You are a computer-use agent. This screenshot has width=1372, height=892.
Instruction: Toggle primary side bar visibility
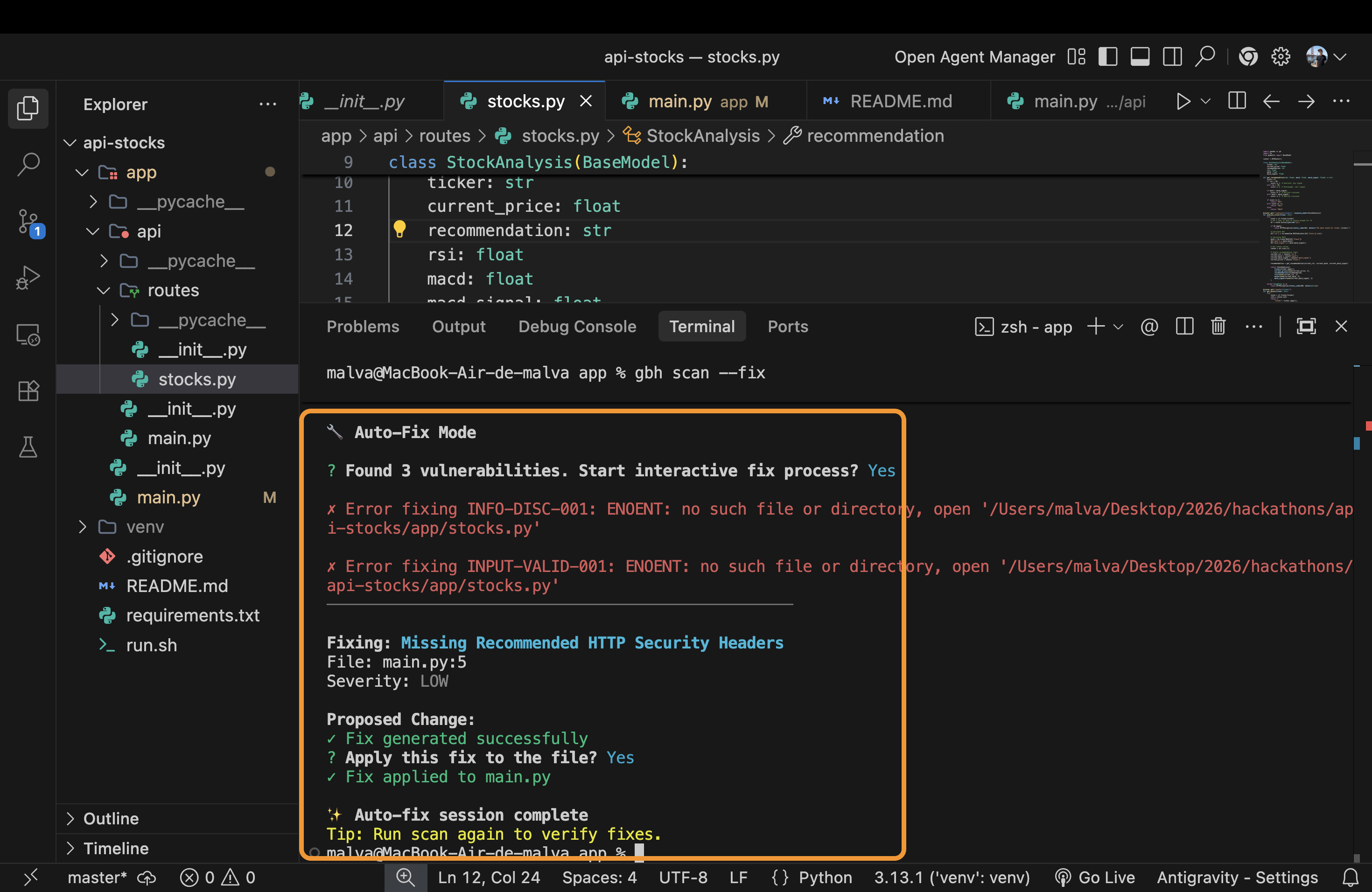tap(1107, 56)
